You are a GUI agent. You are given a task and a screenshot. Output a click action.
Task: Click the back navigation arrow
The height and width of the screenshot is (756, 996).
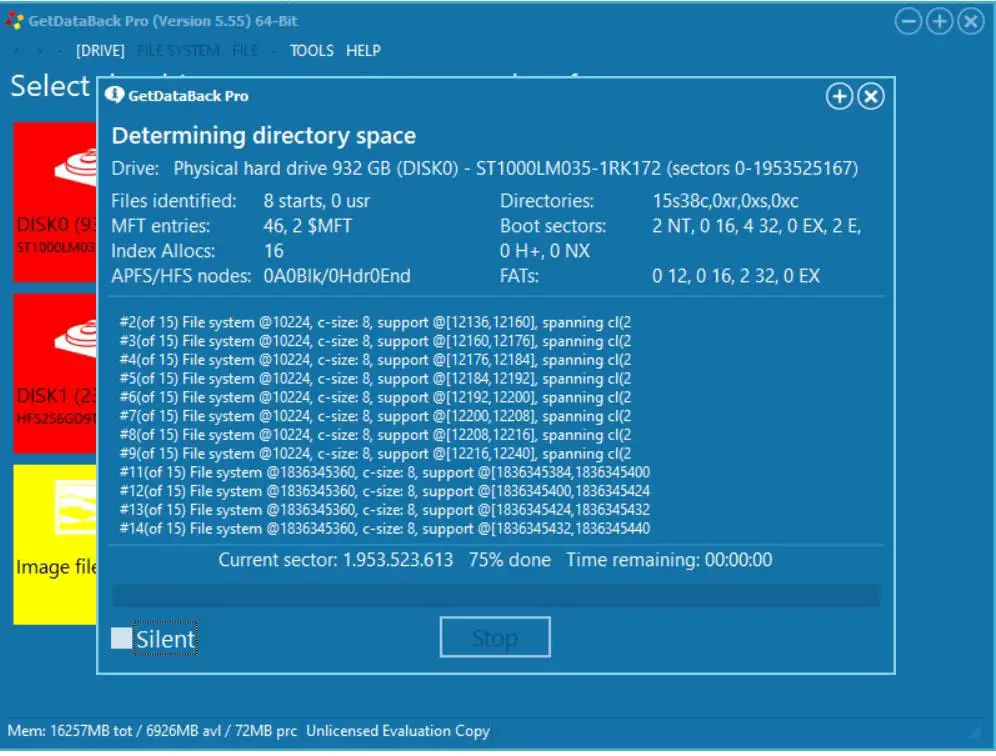click(x=17, y=51)
